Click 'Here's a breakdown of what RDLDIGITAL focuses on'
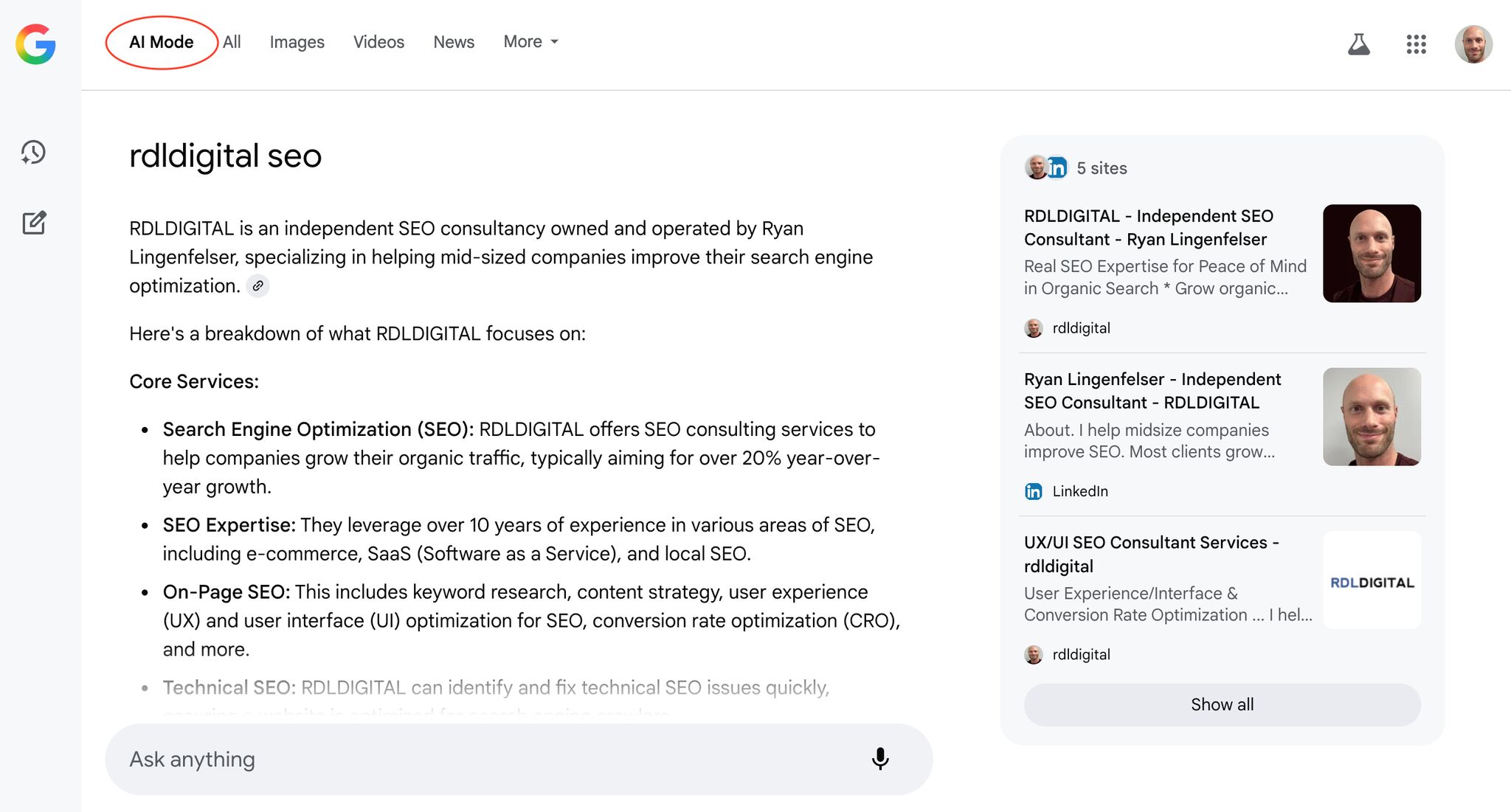 point(357,333)
